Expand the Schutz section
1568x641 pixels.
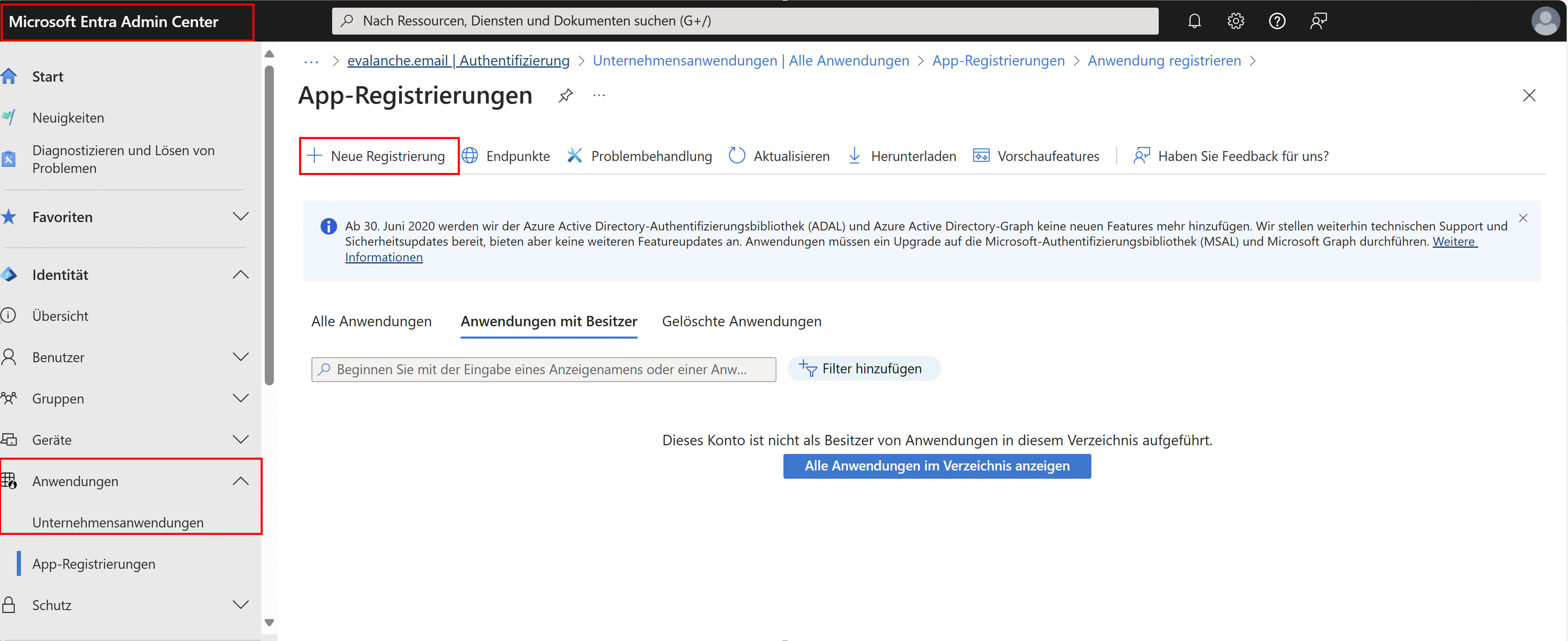241,605
